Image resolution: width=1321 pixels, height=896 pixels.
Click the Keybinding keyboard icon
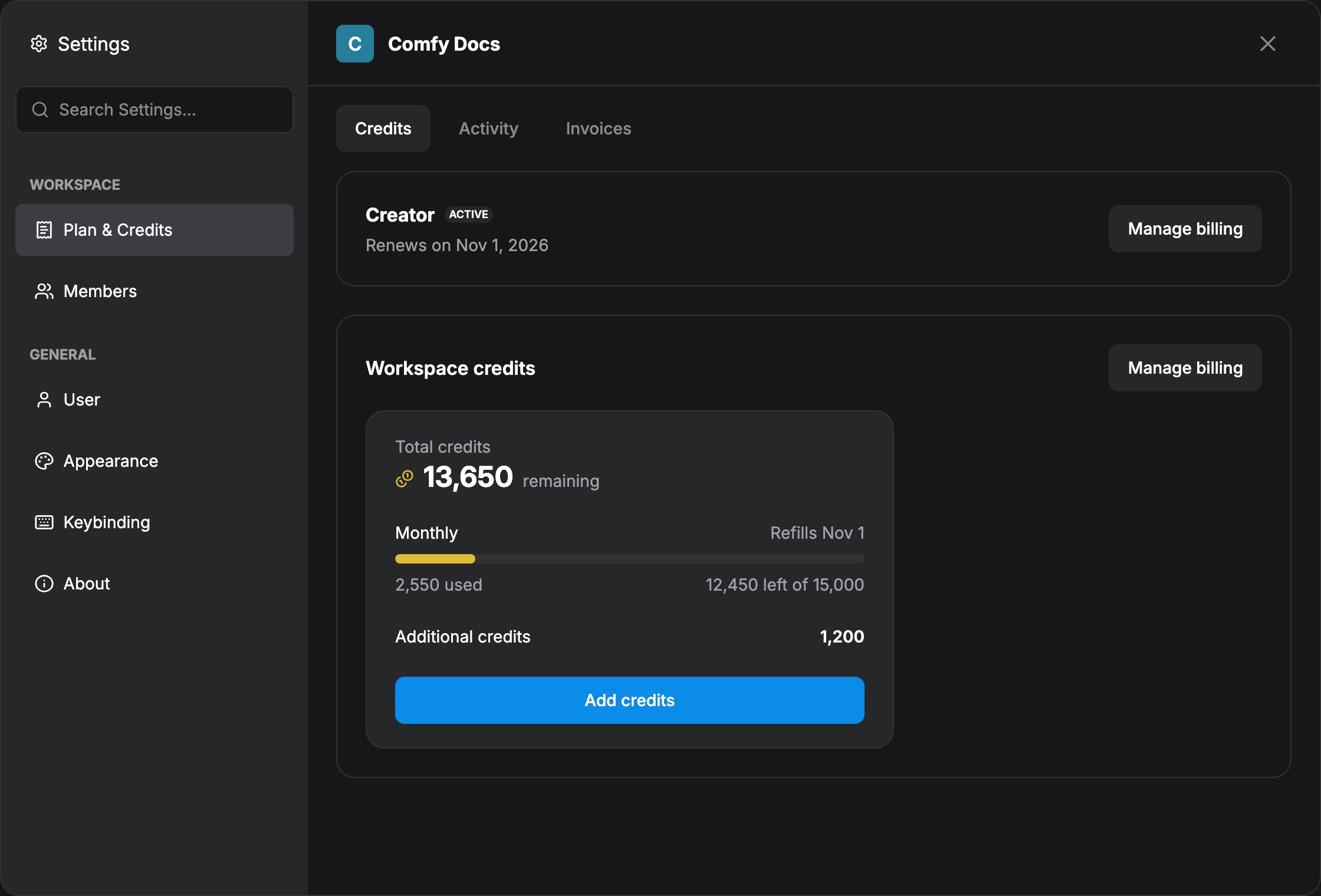pos(44,522)
